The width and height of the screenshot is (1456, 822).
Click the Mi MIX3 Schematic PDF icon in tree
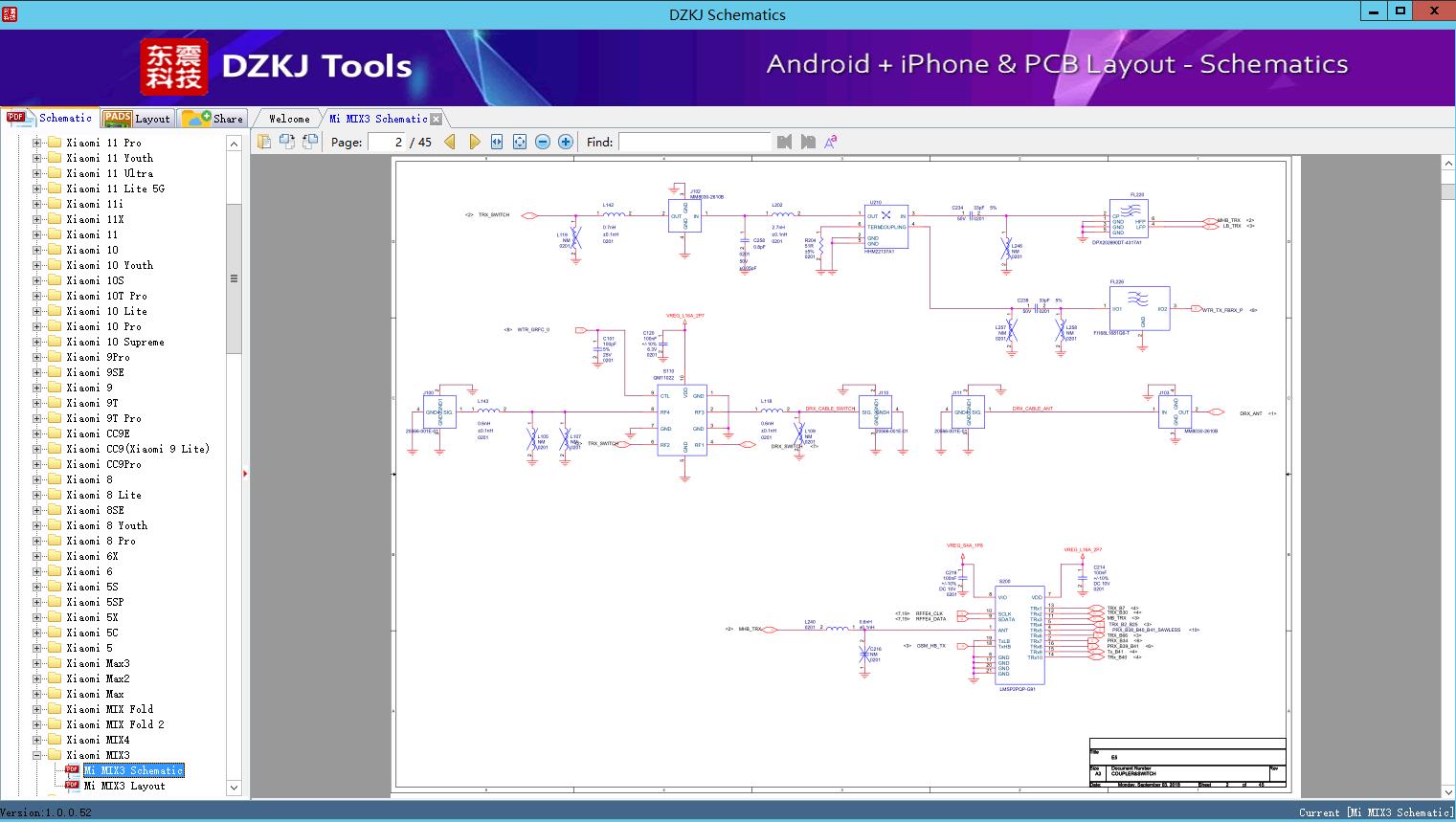tap(72, 770)
